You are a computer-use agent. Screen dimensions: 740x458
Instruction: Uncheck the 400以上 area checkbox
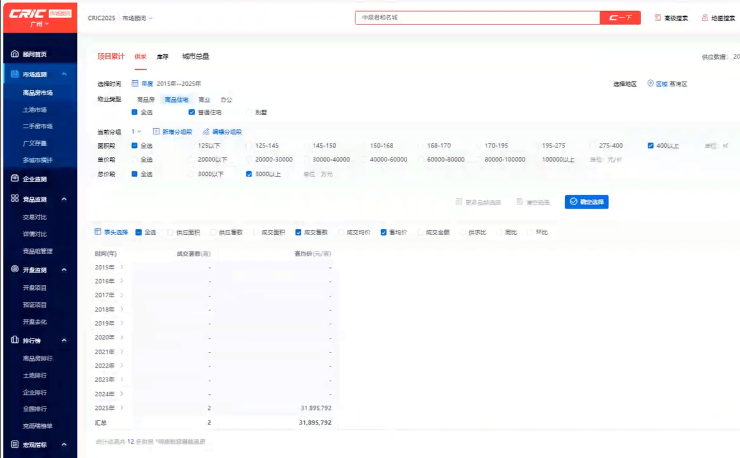point(650,146)
